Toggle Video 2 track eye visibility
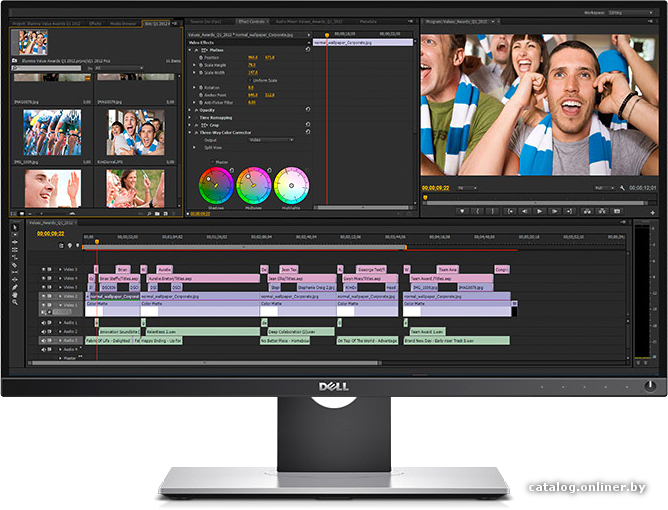 pos(43,296)
